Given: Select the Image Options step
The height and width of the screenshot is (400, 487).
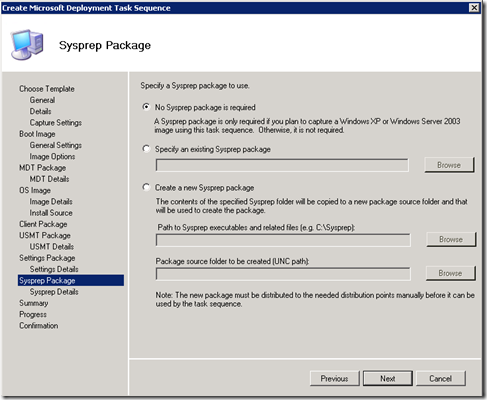Looking at the screenshot, I should [x=52, y=156].
